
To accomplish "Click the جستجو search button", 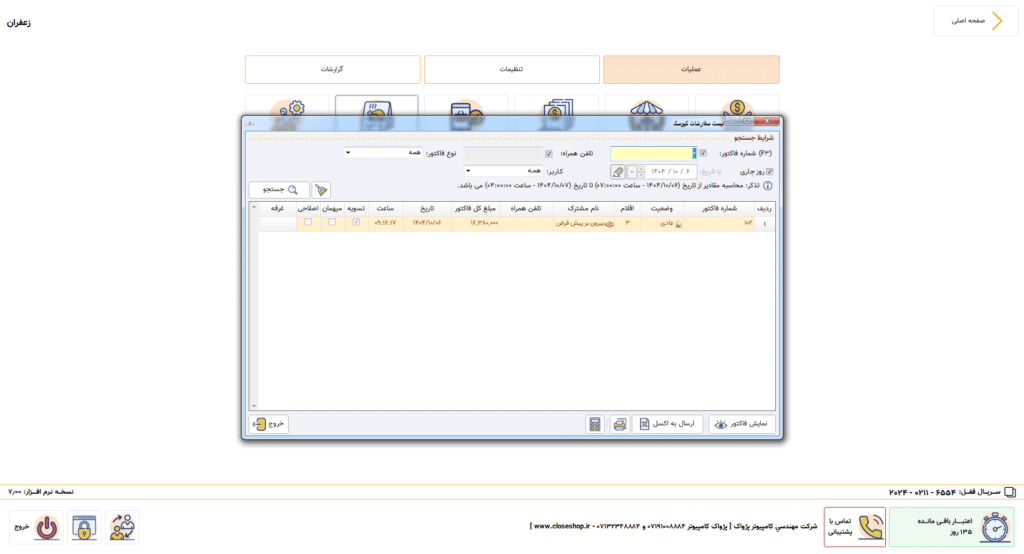I will click(280, 190).
